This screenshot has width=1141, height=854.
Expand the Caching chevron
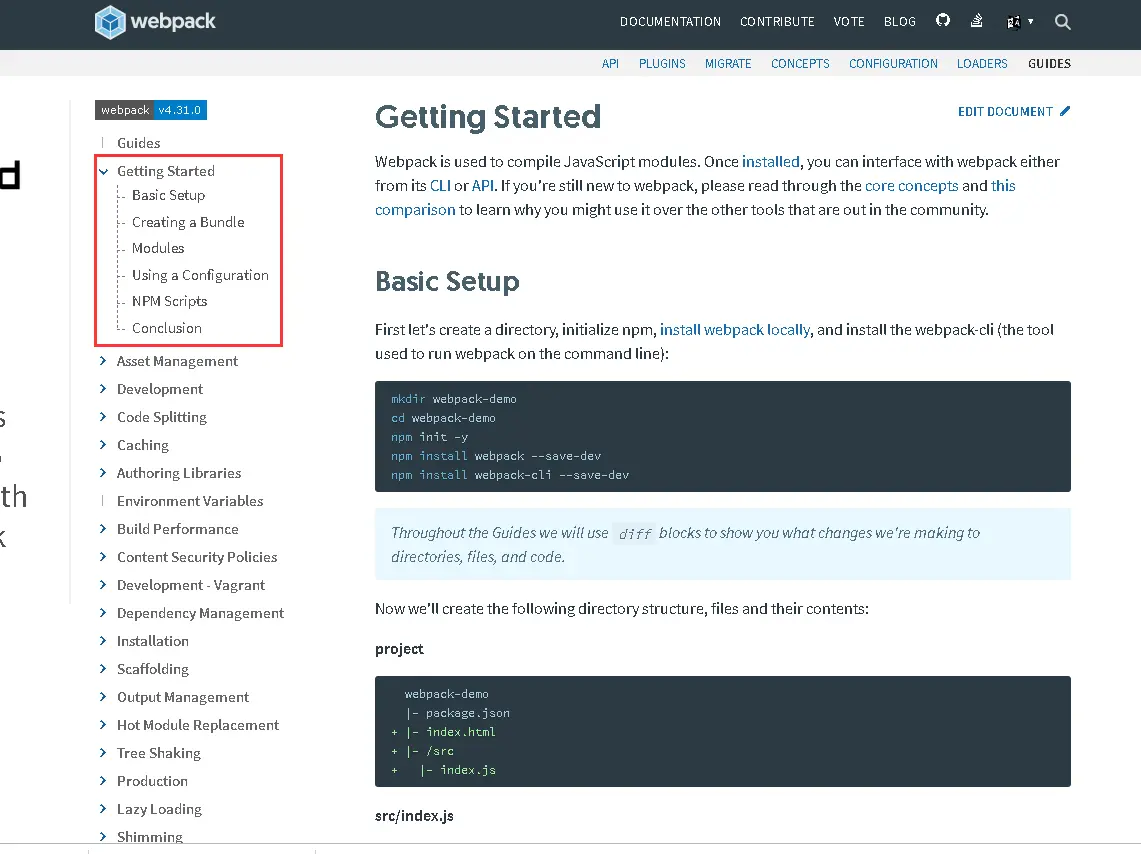point(103,444)
